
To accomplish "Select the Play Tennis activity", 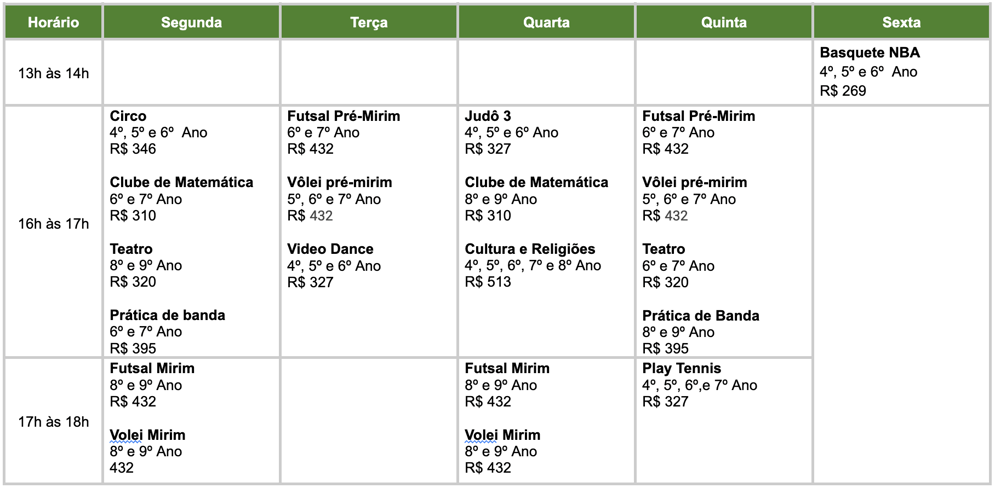I will click(681, 368).
